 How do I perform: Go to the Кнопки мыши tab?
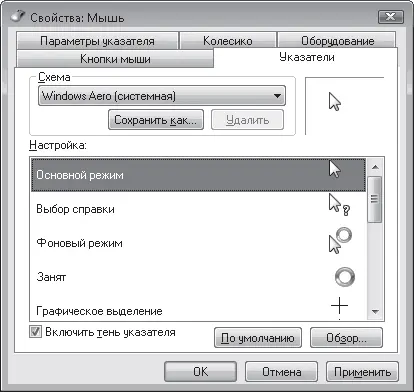click(x=115, y=59)
